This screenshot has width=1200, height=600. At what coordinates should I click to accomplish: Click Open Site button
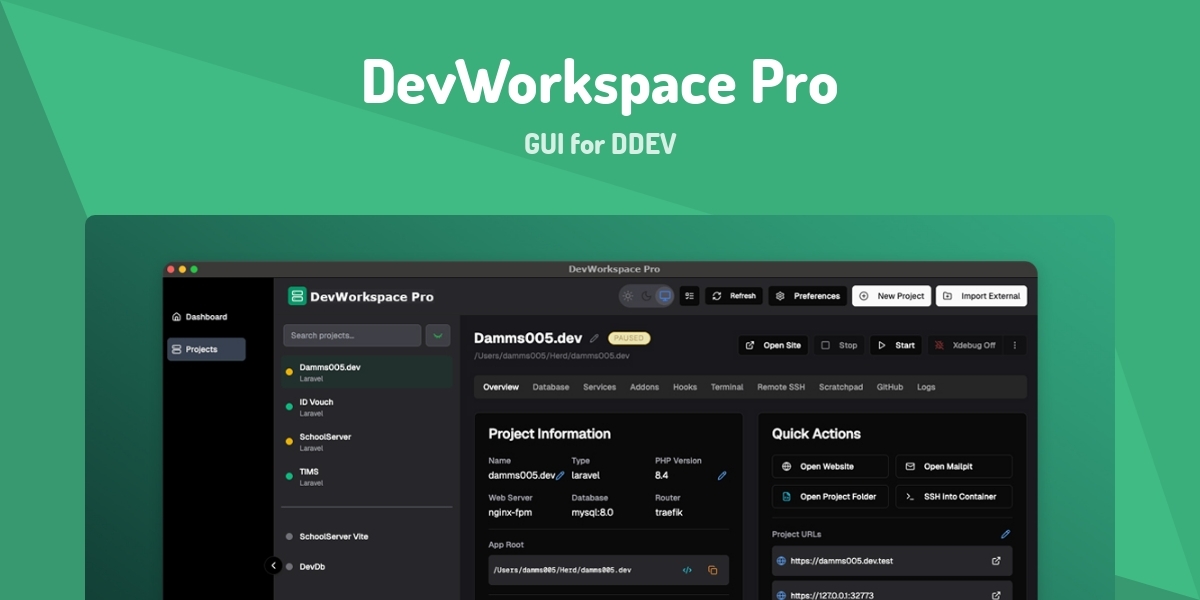click(x=774, y=345)
